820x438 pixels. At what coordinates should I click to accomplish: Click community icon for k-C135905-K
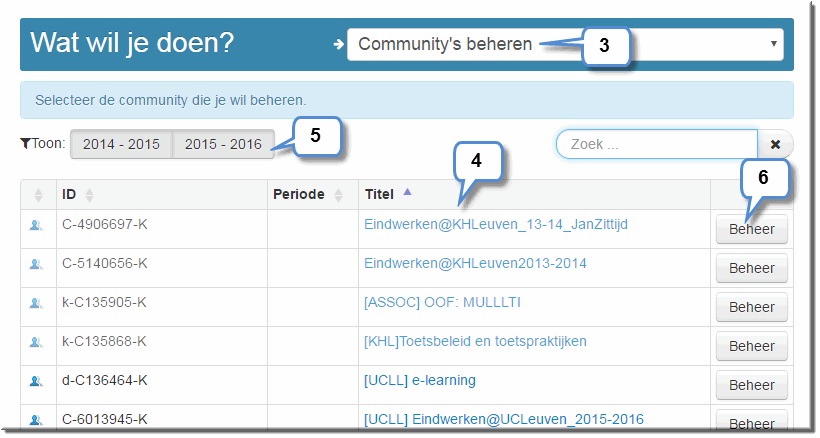36,303
